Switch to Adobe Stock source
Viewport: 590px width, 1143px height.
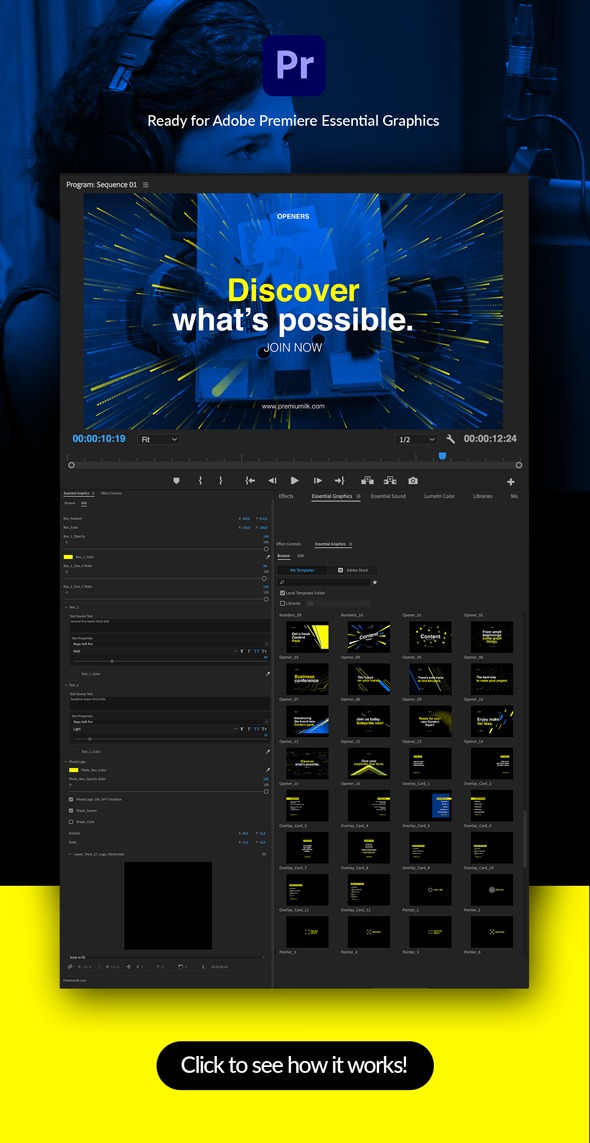352,570
